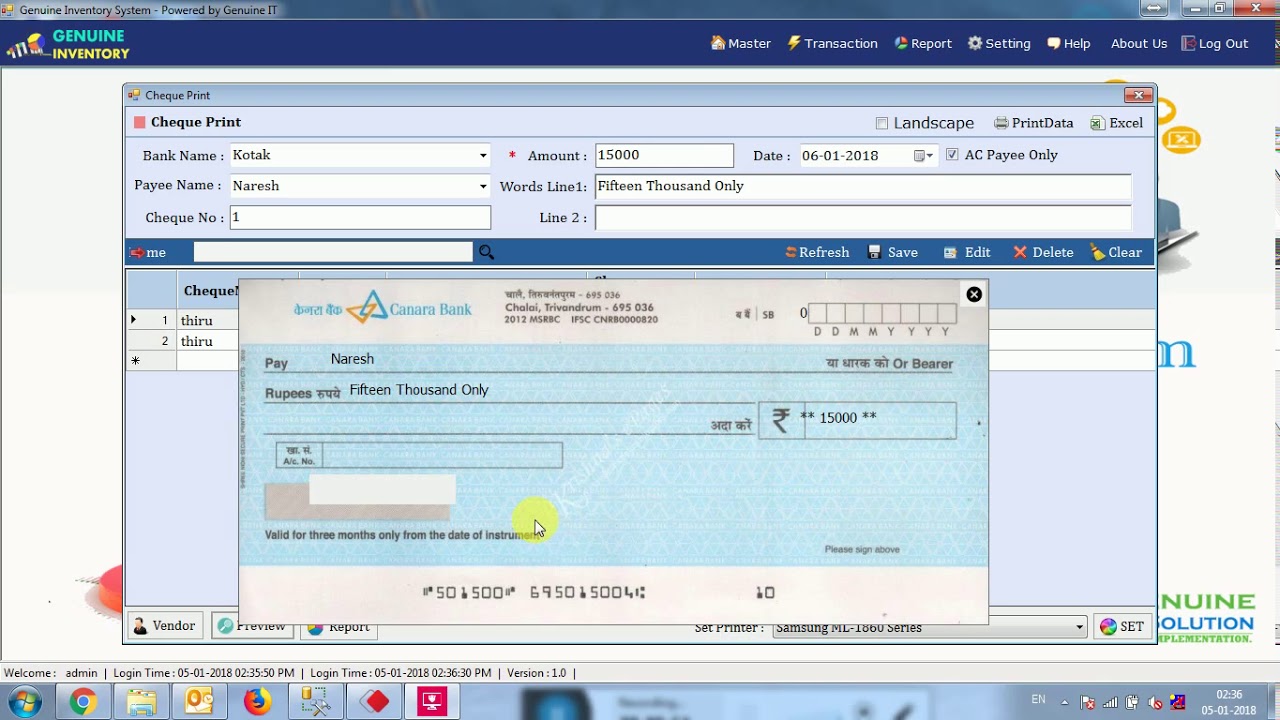Show hidden system tray icons
The image size is (1280, 720).
point(1064,703)
